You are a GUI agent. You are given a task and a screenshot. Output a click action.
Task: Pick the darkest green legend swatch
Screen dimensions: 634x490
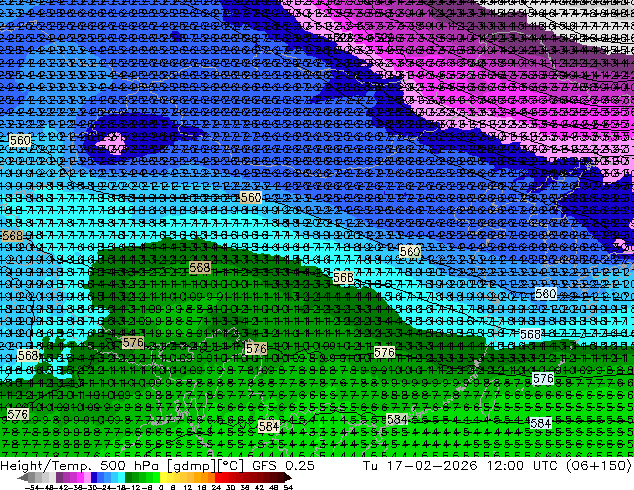pos(129,478)
